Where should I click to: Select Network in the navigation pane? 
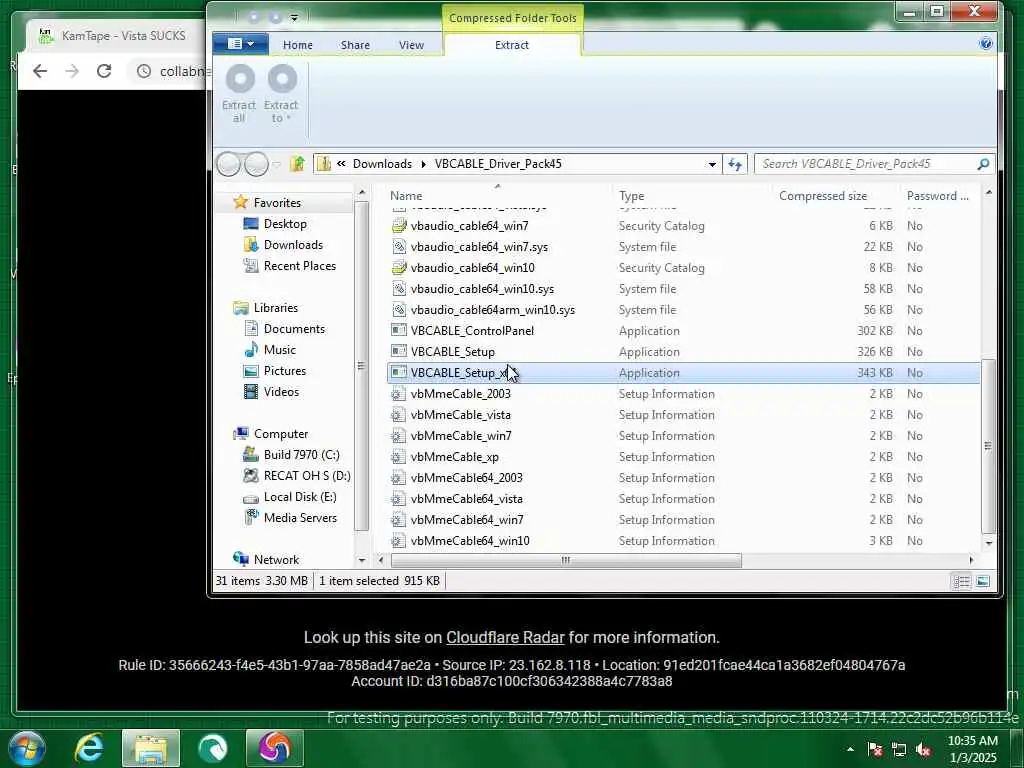click(x=276, y=560)
